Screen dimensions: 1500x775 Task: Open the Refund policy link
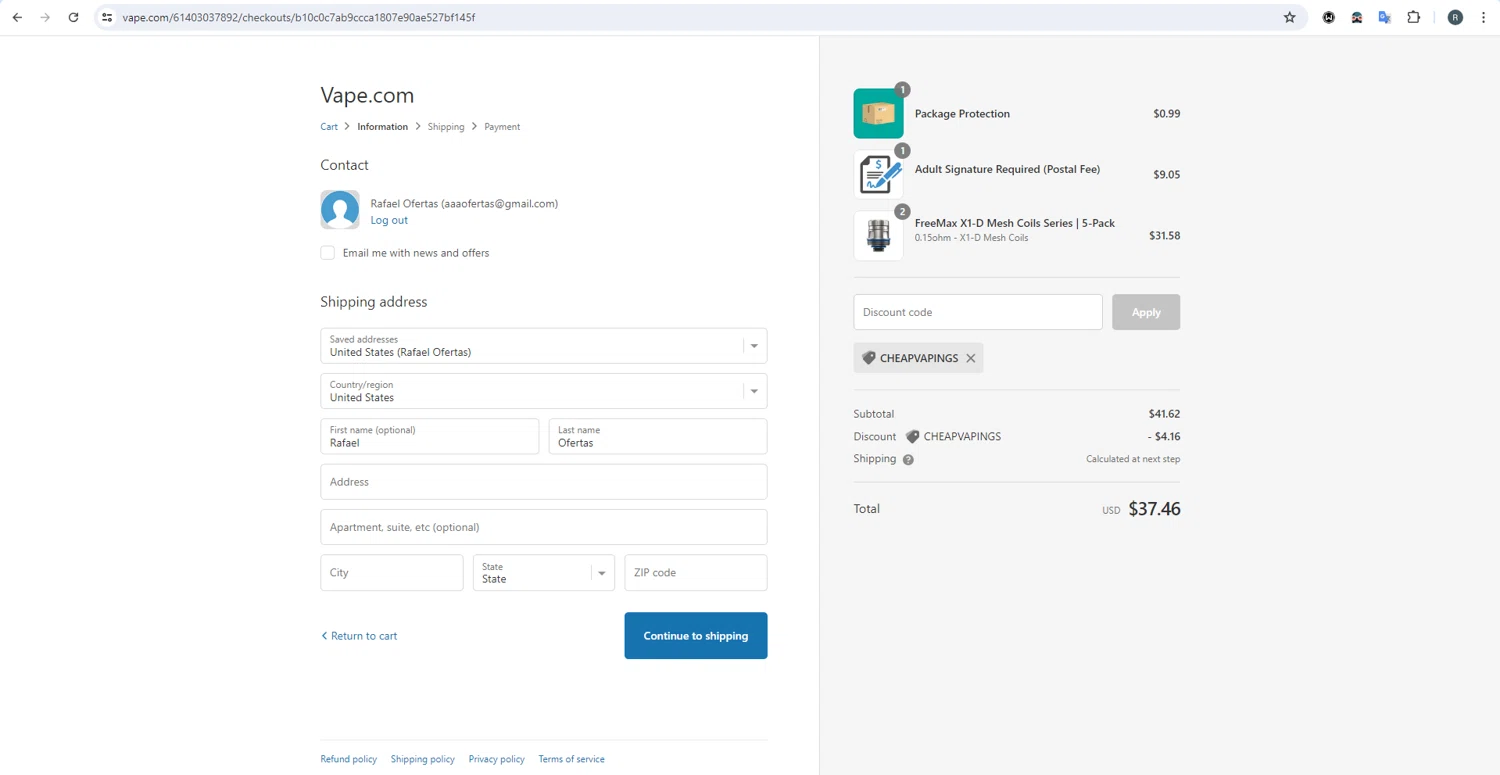click(349, 759)
